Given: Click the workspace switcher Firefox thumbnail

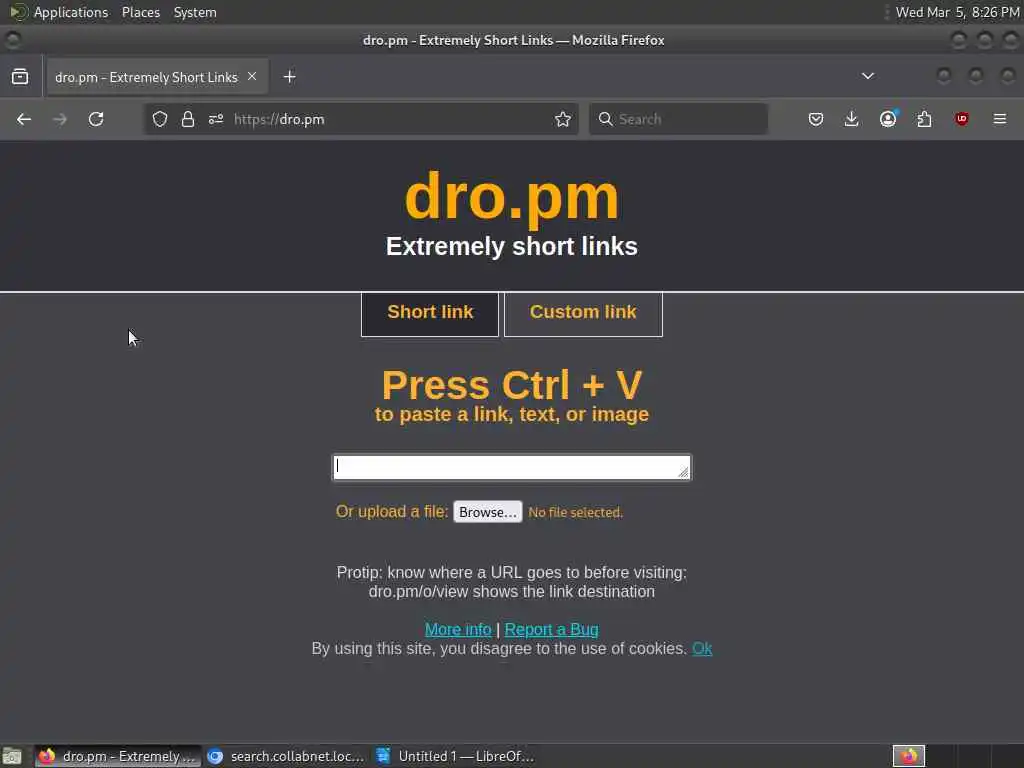Looking at the screenshot, I should tap(909, 756).
